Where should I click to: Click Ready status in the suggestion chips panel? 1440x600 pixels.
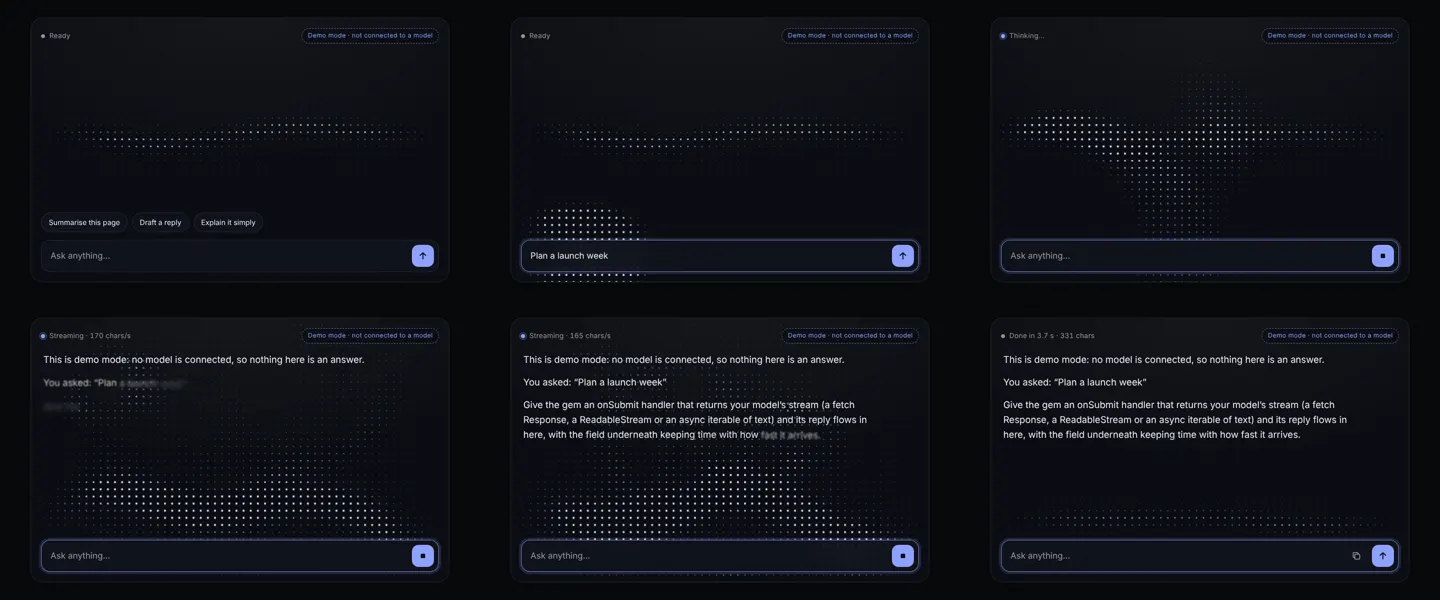click(x=60, y=36)
